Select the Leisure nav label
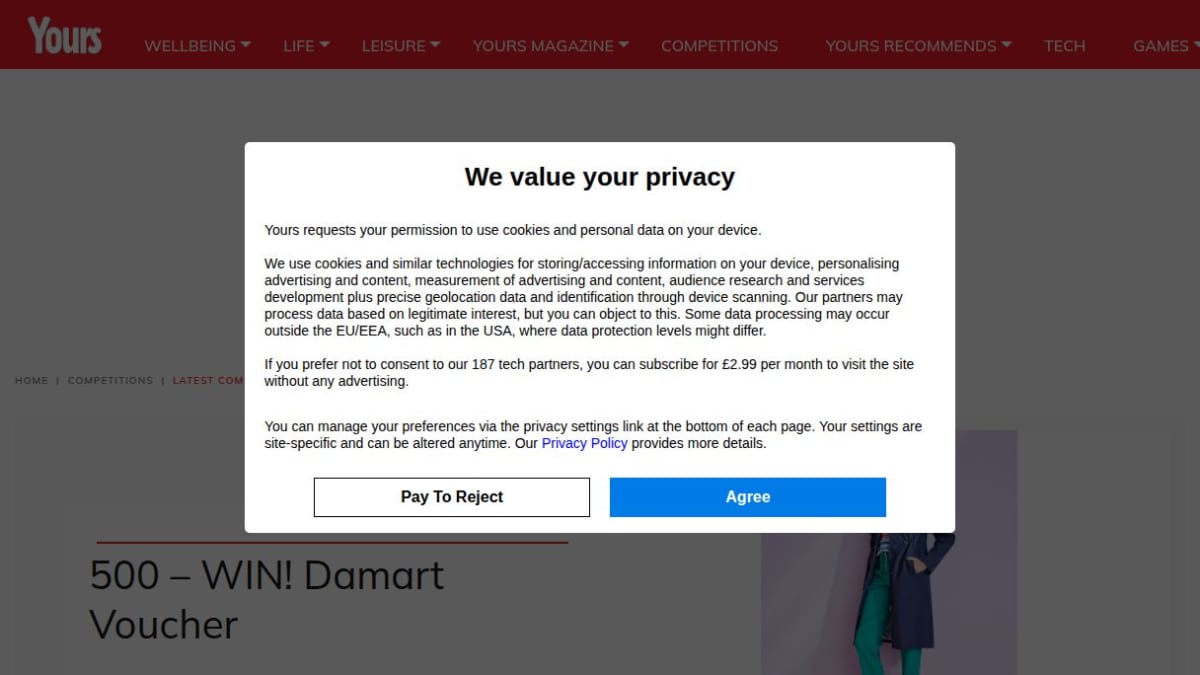 [x=394, y=46]
